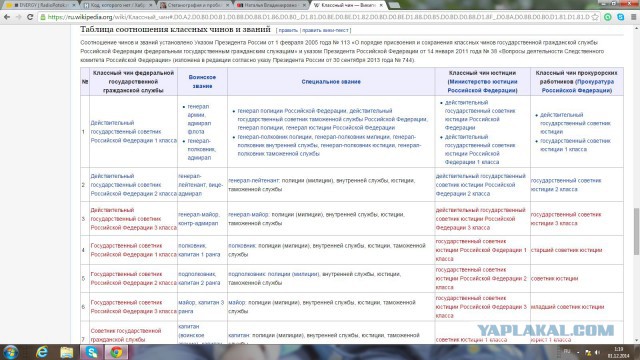
Task: Reload the Wikipedia page
Action: 30,17
